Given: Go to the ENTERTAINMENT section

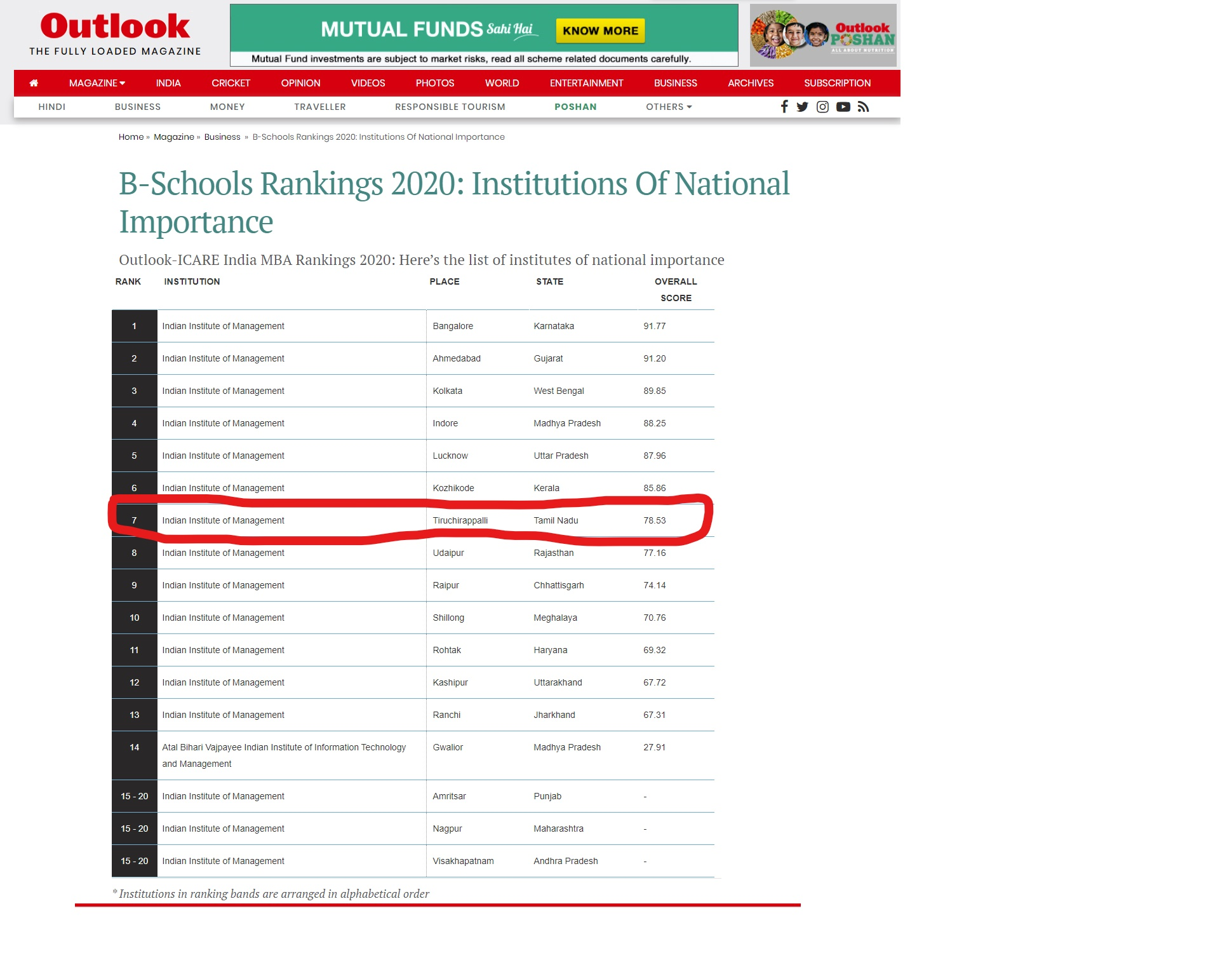Looking at the screenshot, I should coord(586,83).
